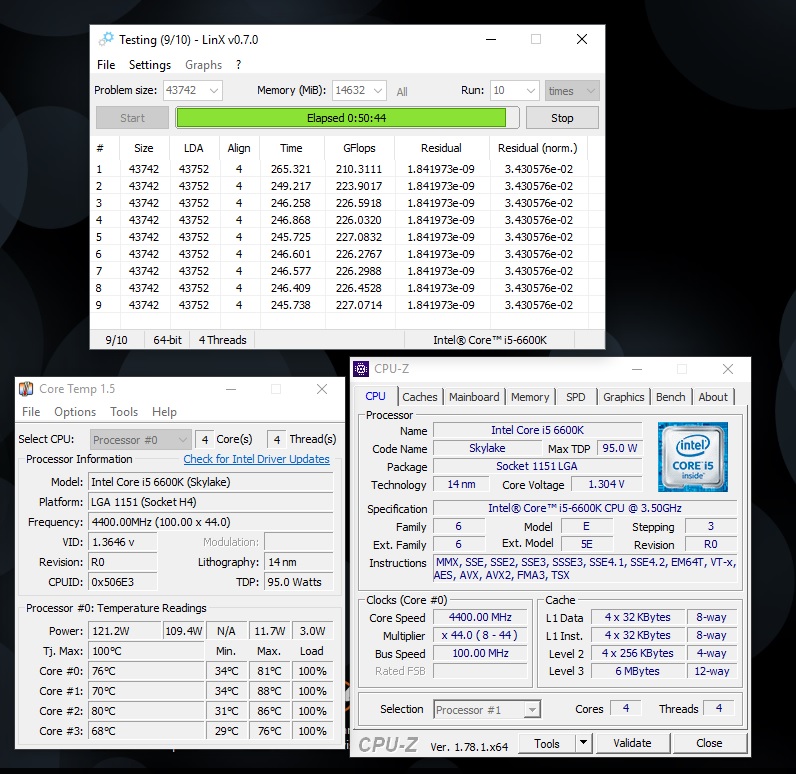Switch to the SPD tab
Screen dimensions: 796x774
pyautogui.click(x=576, y=397)
